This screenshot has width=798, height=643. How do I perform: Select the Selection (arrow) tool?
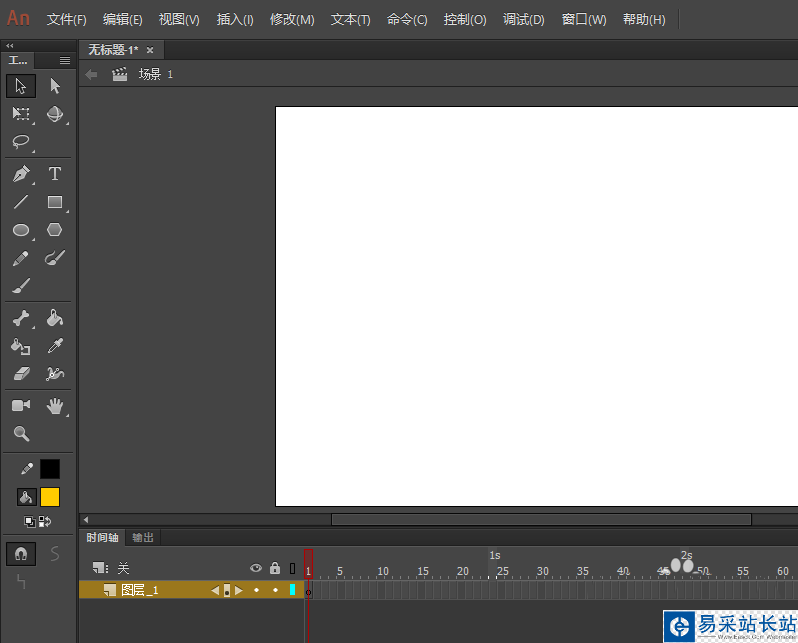(x=21, y=86)
